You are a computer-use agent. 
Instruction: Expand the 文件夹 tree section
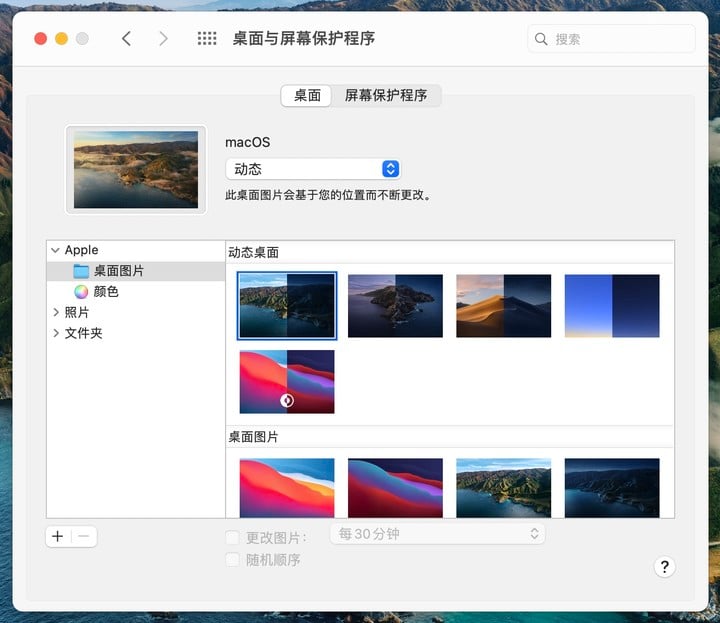coord(55,334)
